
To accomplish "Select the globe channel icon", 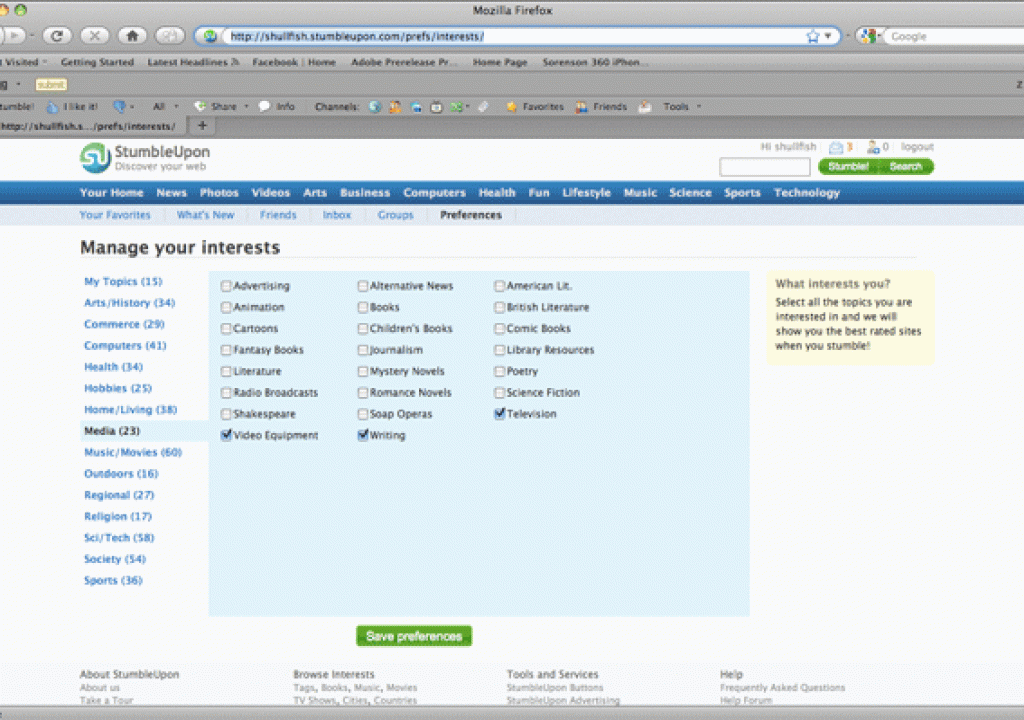I will click(x=375, y=106).
